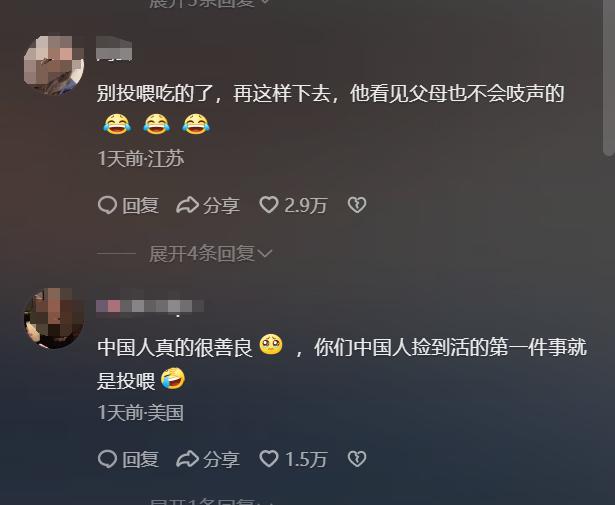Share the Jiangsu comment
Image resolution: width=615 pixels, height=505 pixels.
208,205
